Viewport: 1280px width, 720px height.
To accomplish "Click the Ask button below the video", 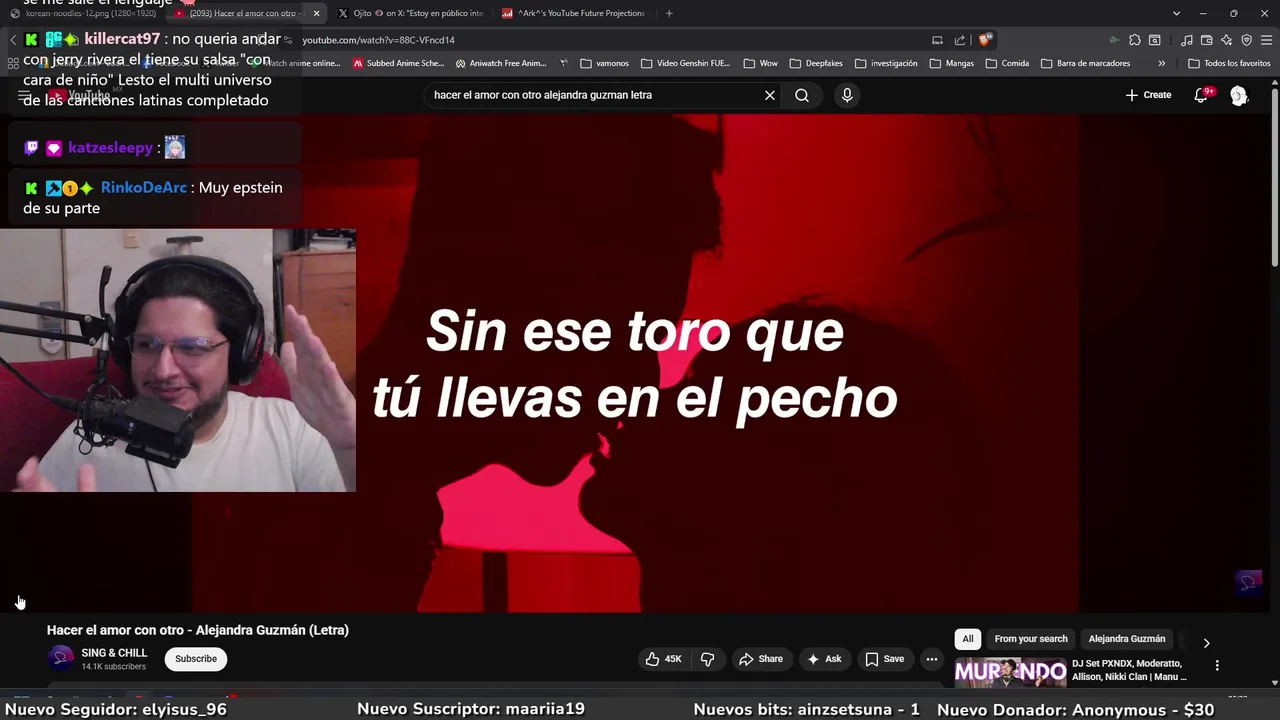I will pyautogui.click(x=824, y=659).
